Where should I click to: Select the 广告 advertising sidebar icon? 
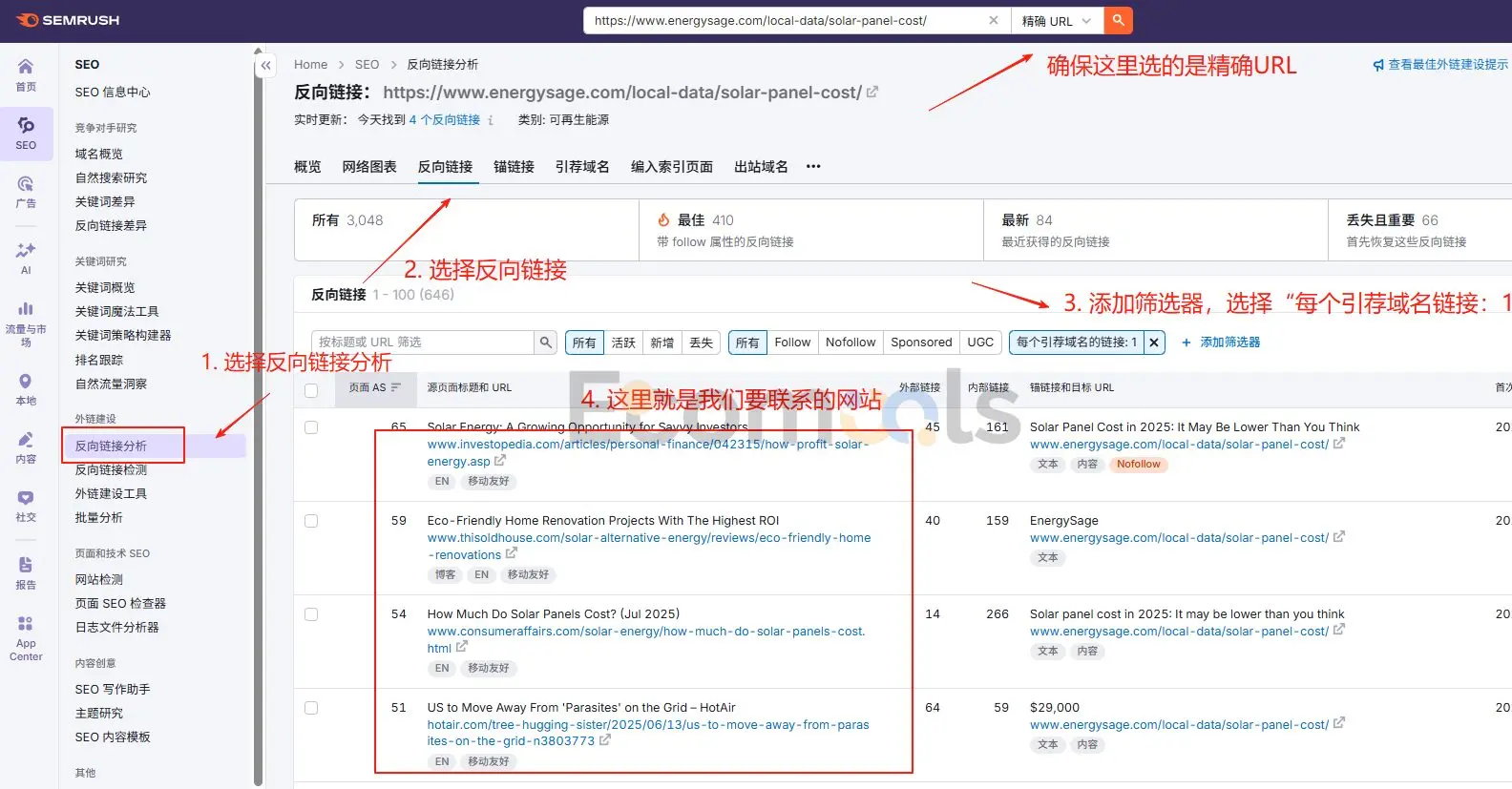26,191
